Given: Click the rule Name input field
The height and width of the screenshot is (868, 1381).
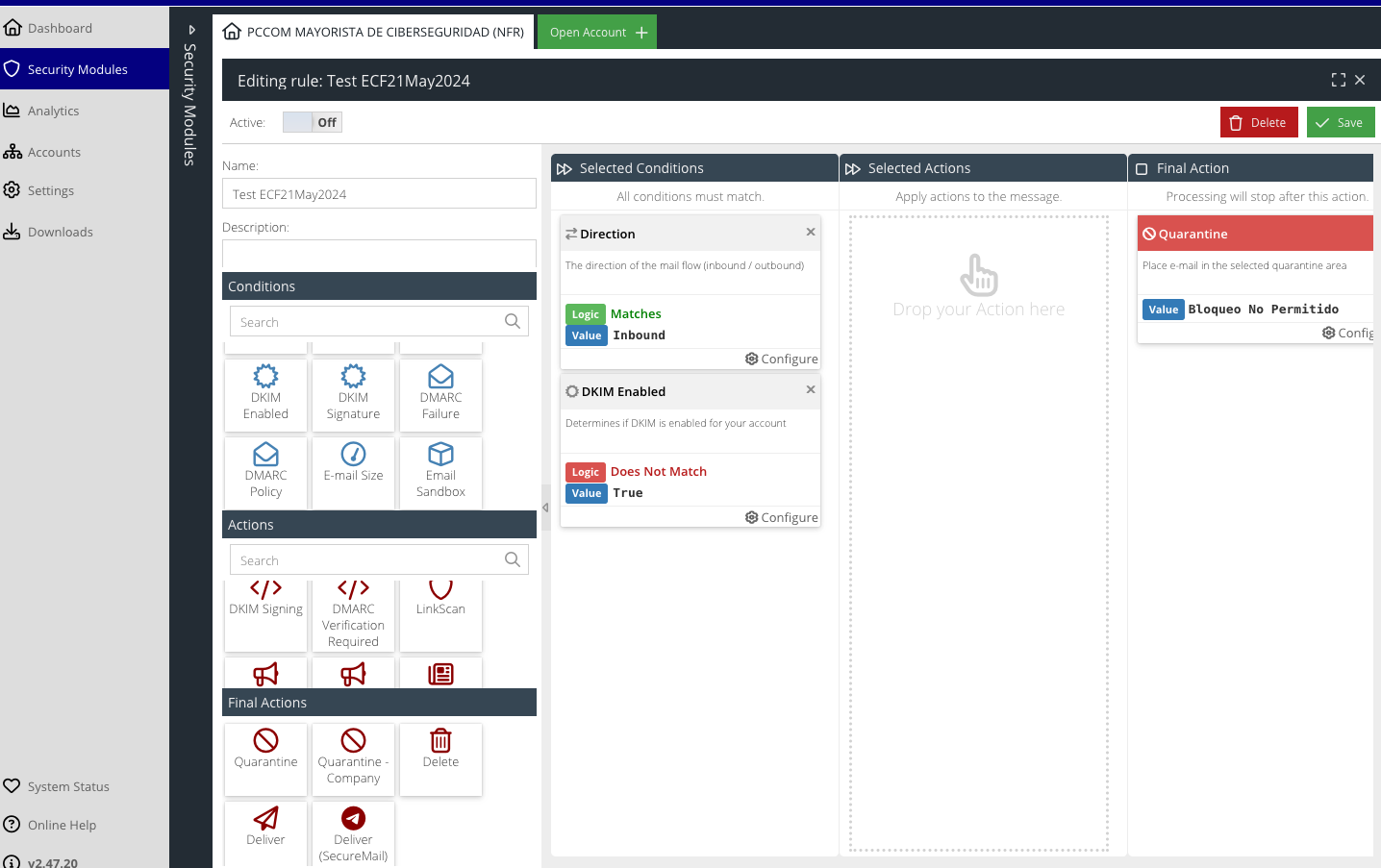Looking at the screenshot, I should pyautogui.click(x=379, y=193).
